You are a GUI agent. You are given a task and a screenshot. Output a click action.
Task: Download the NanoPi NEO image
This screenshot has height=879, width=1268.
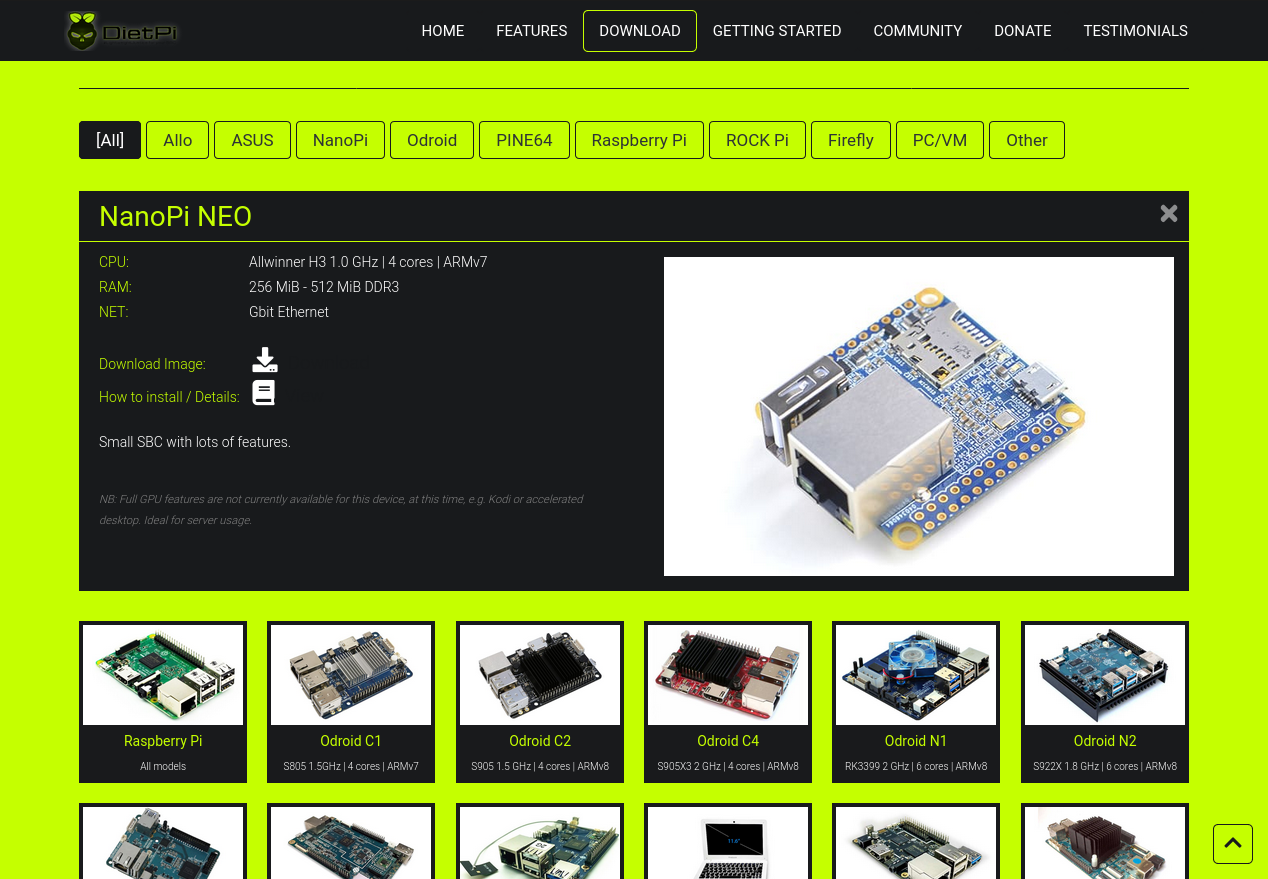point(264,359)
